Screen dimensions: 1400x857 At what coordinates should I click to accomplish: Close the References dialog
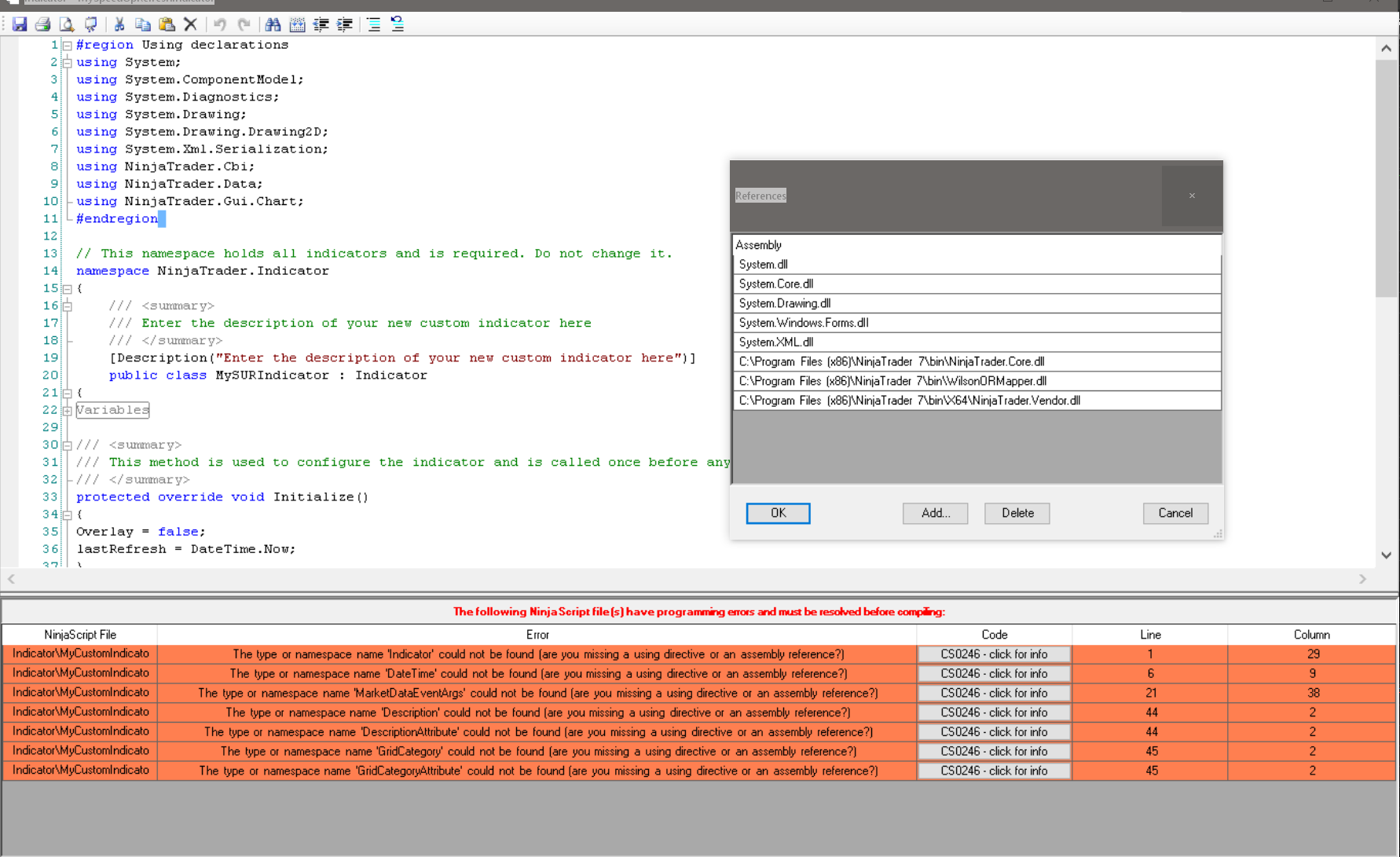click(1192, 196)
